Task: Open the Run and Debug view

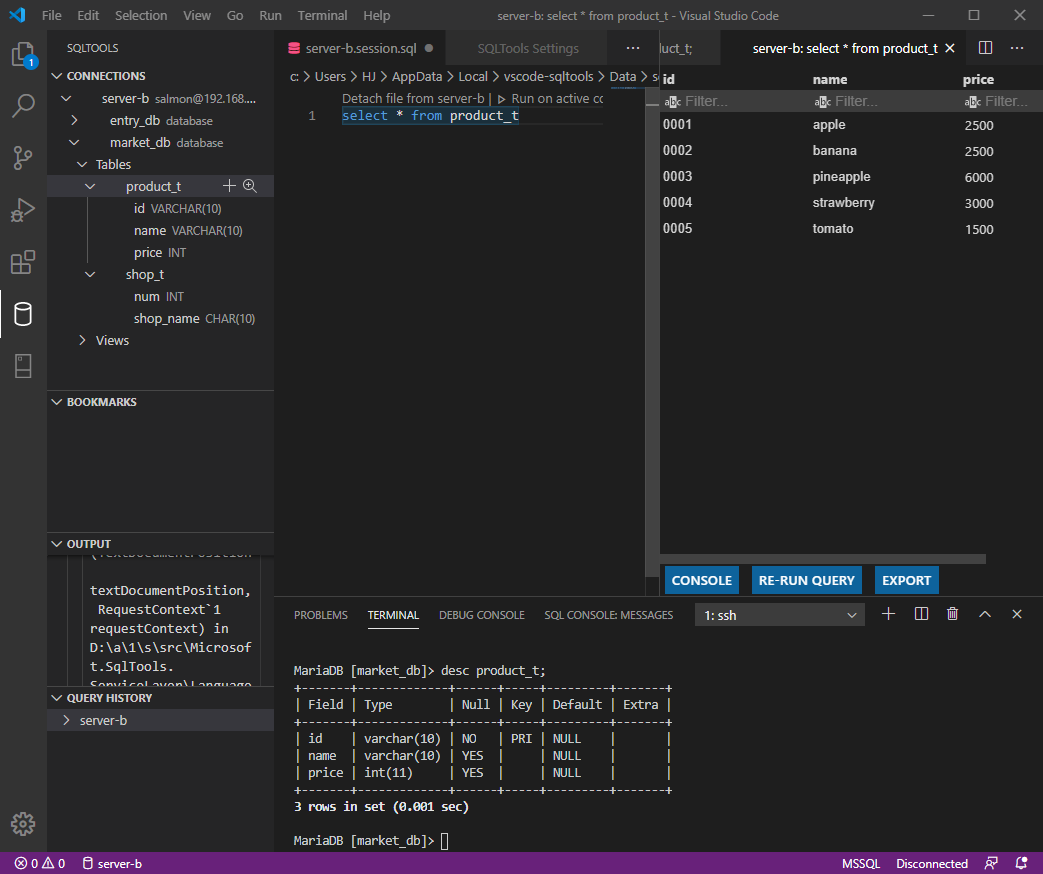Action: point(23,210)
